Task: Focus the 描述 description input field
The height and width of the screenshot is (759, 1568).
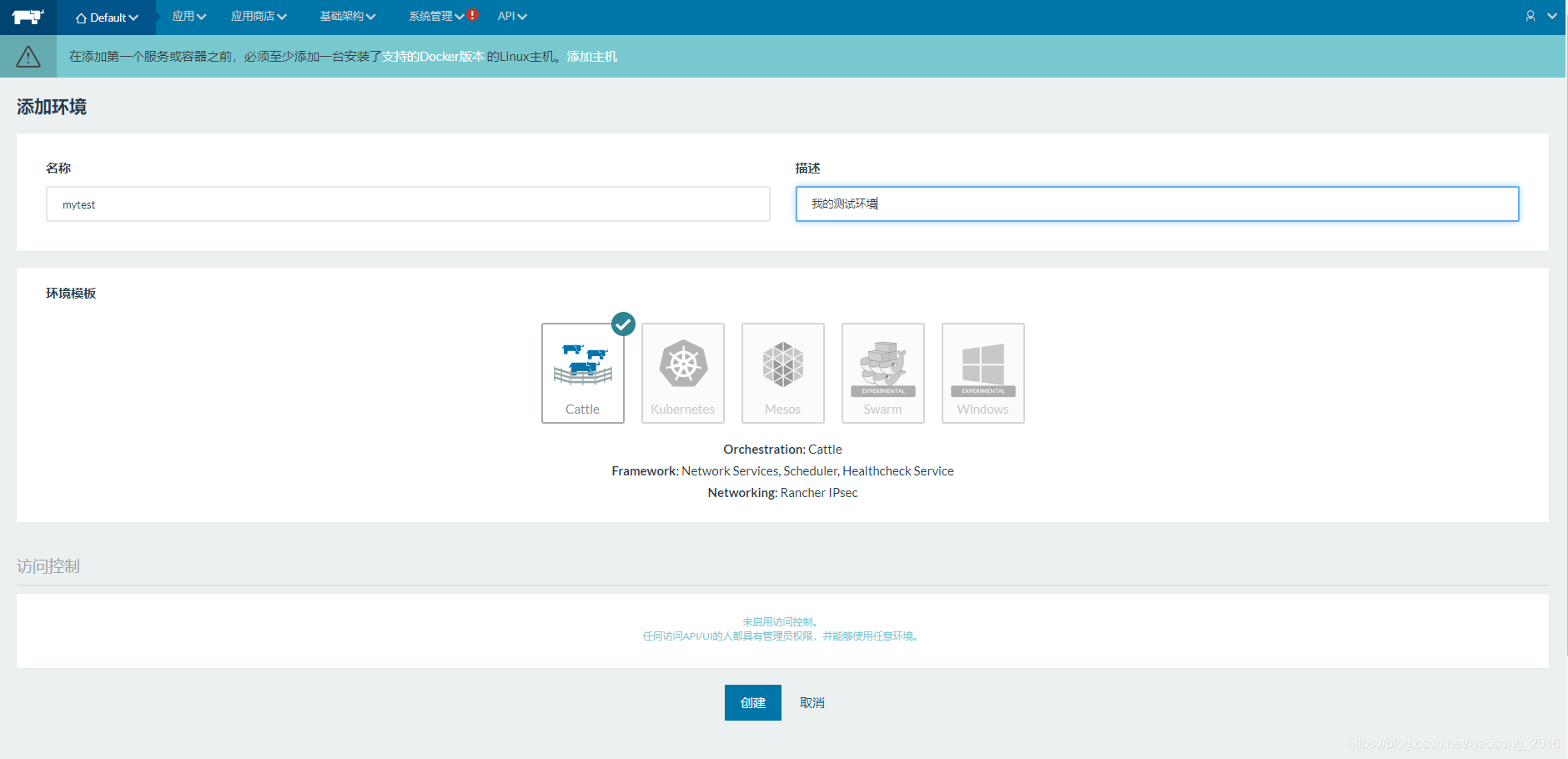Action: [x=1157, y=204]
